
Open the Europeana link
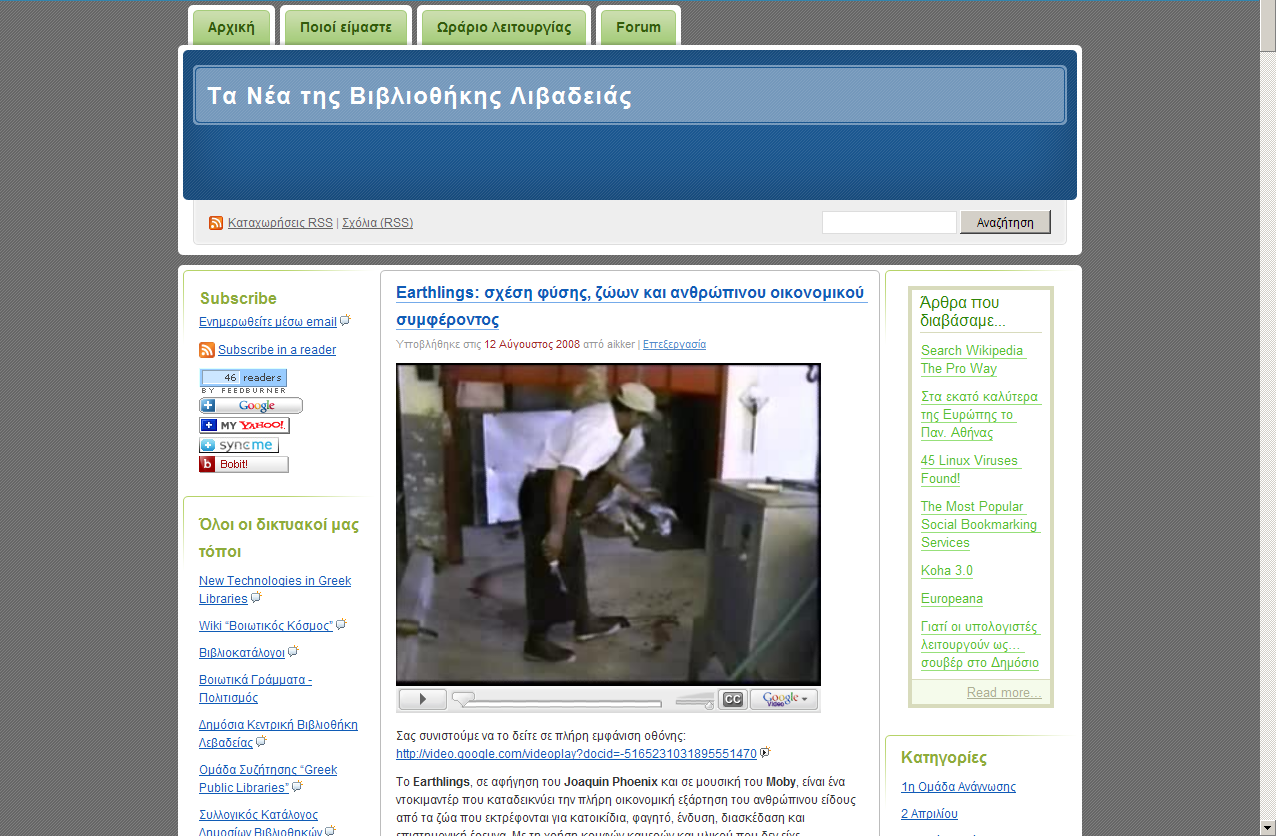point(952,599)
